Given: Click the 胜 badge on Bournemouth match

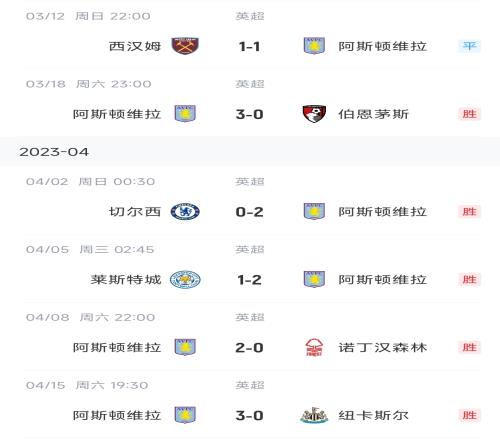Looking at the screenshot, I should point(469,114).
